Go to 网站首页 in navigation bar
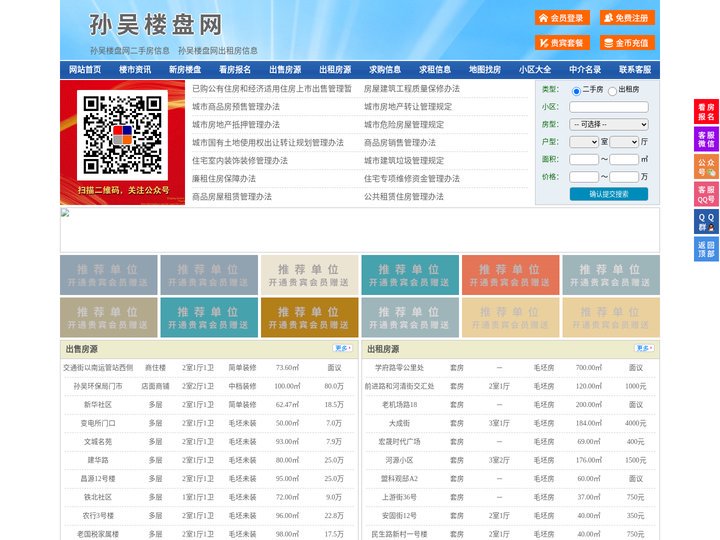The image size is (720, 540). pyautogui.click(x=85, y=70)
